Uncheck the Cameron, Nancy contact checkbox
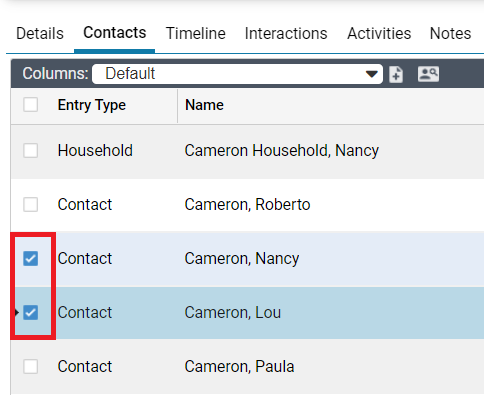This screenshot has width=484, height=406. tap(30, 259)
